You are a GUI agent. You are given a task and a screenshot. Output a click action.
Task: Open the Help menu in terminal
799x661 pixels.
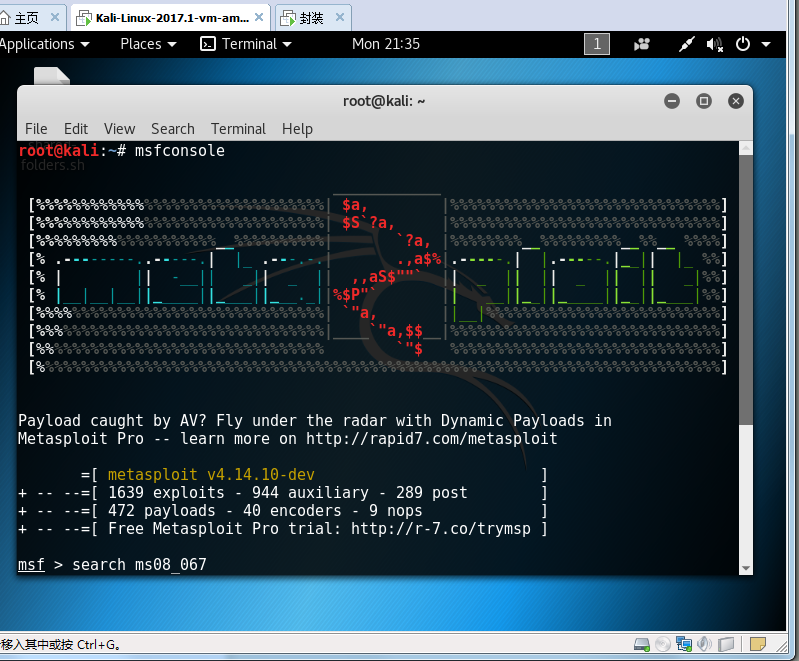click(x=297, y=129)
